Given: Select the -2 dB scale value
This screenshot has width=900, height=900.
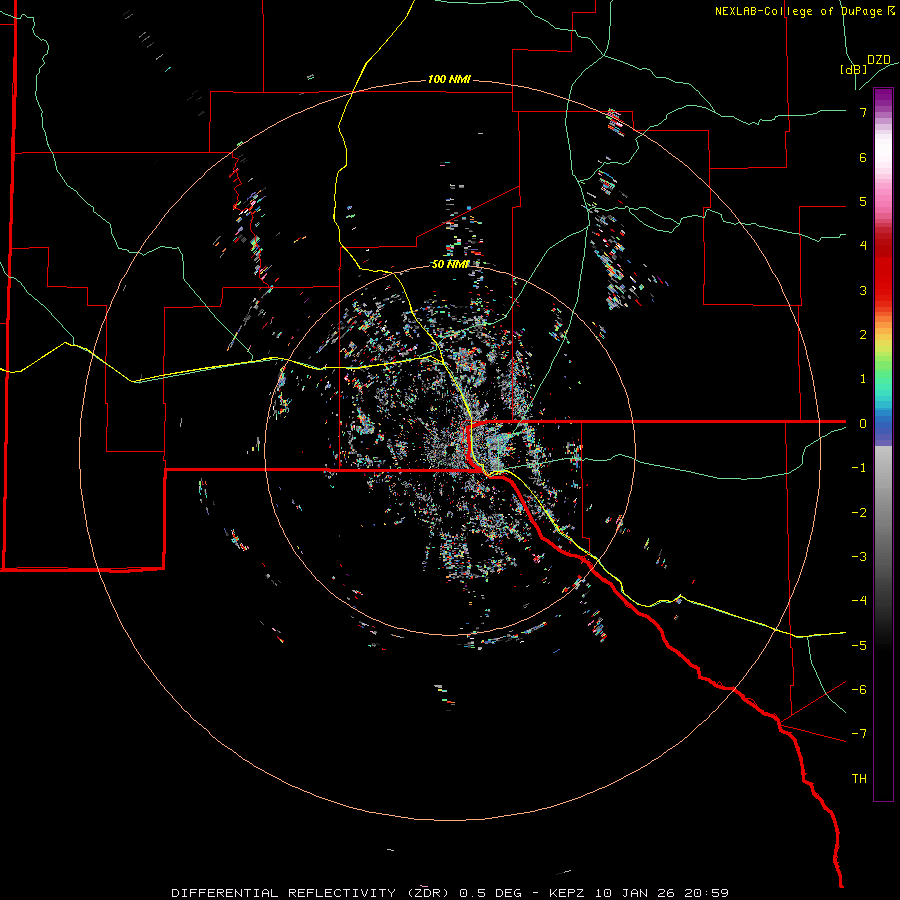Looking at the screenshot, I should pos(859,512).
